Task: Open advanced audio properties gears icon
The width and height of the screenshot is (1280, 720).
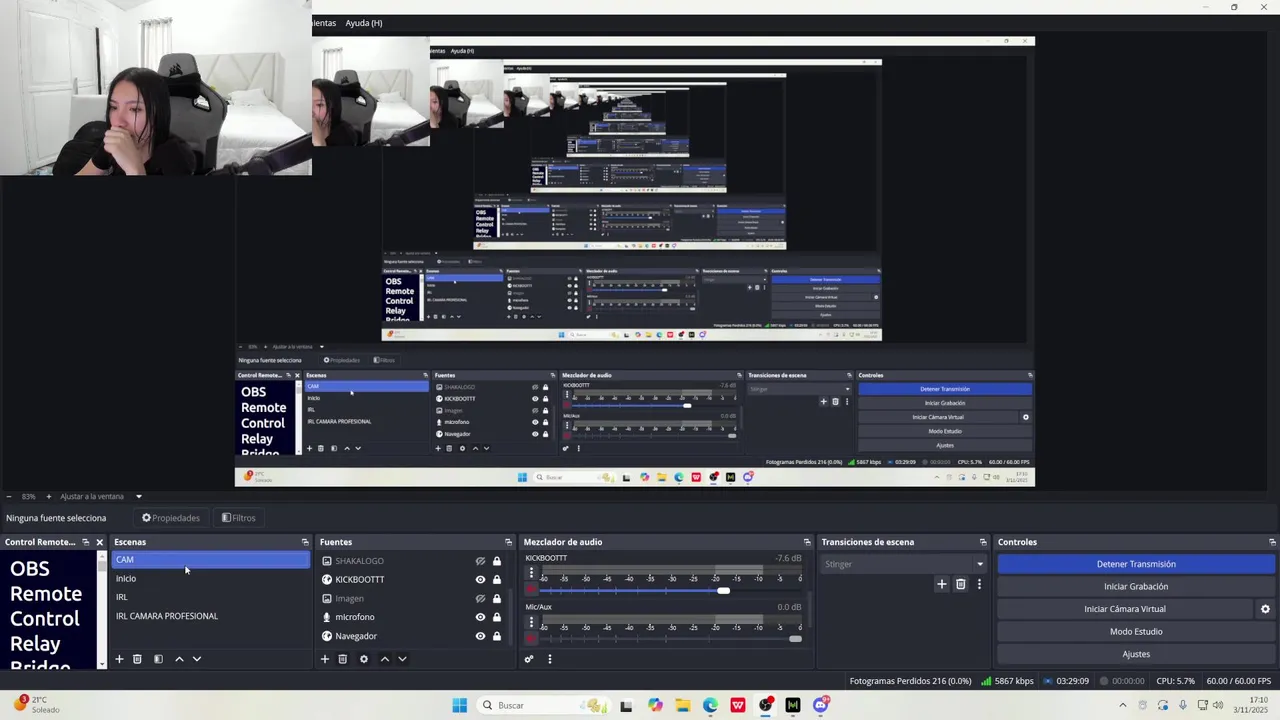Action: pos(529,659)
